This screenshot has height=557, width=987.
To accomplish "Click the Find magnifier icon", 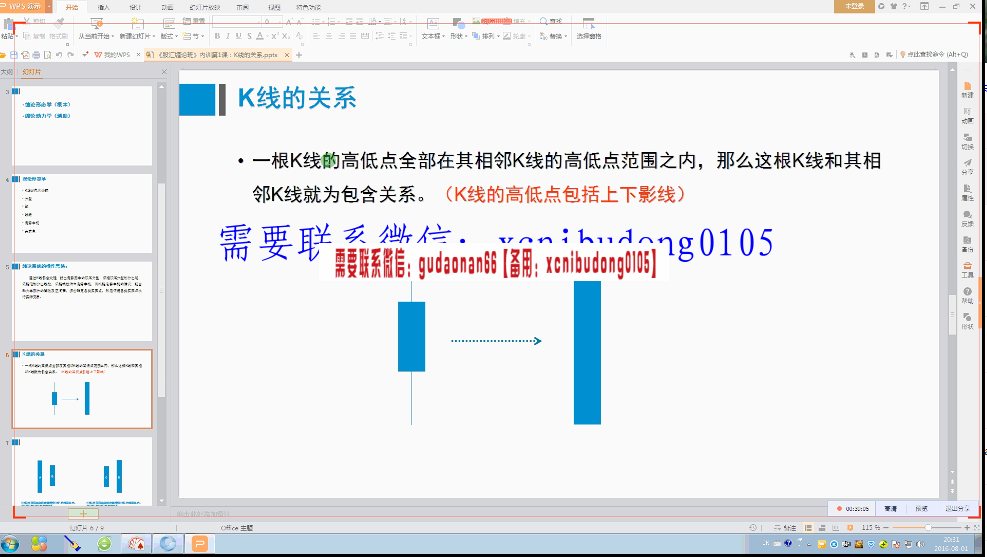I will click(544, 21).
